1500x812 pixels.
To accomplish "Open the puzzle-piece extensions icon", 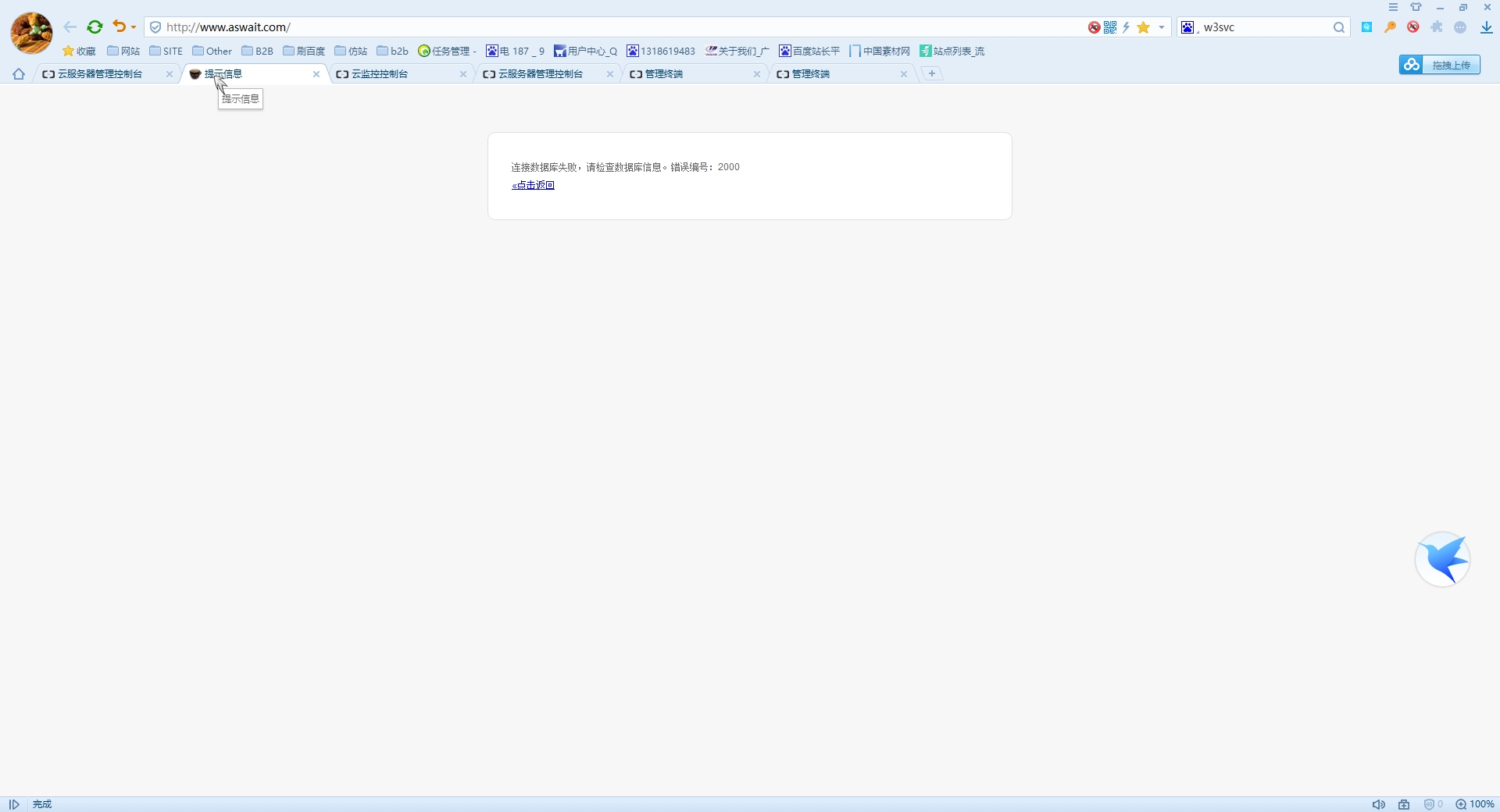I will [x=1437, y=27].
